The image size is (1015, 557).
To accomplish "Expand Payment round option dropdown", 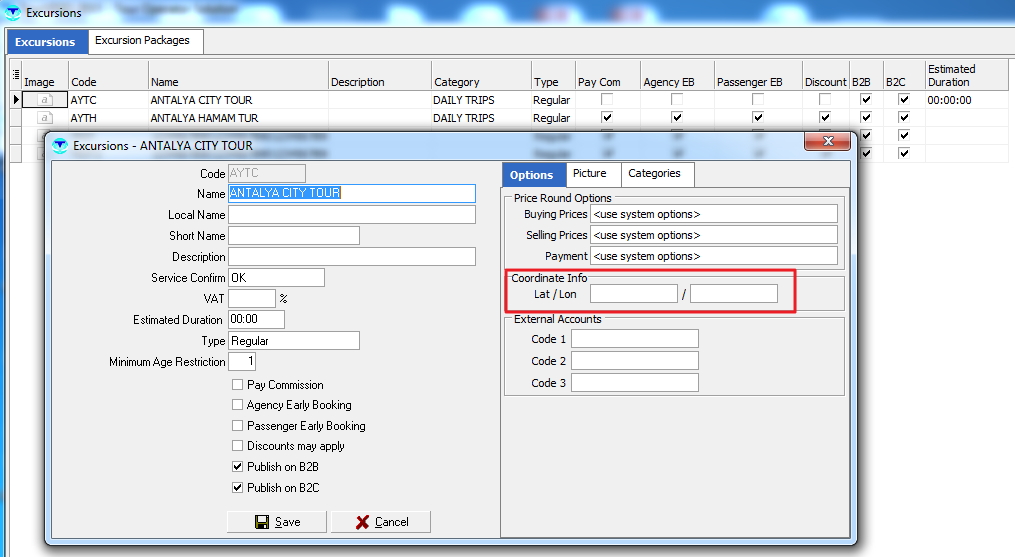I will (x=713, y=256).
